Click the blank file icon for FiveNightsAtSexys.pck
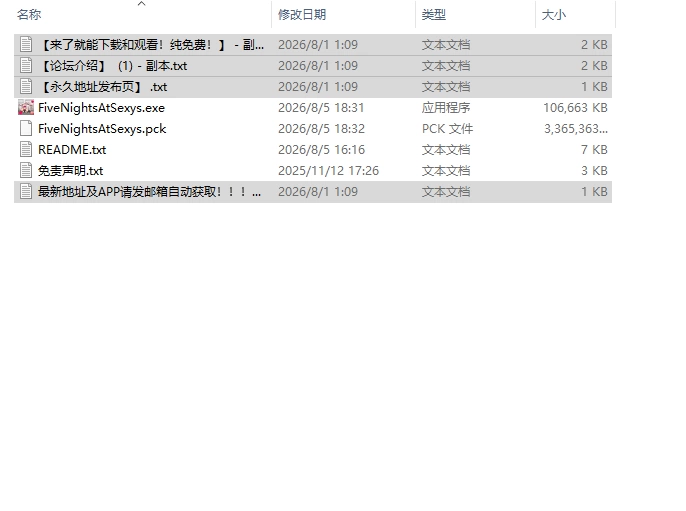Image resolution: width=686 pixels, height=511 pixels. (26, 129)
